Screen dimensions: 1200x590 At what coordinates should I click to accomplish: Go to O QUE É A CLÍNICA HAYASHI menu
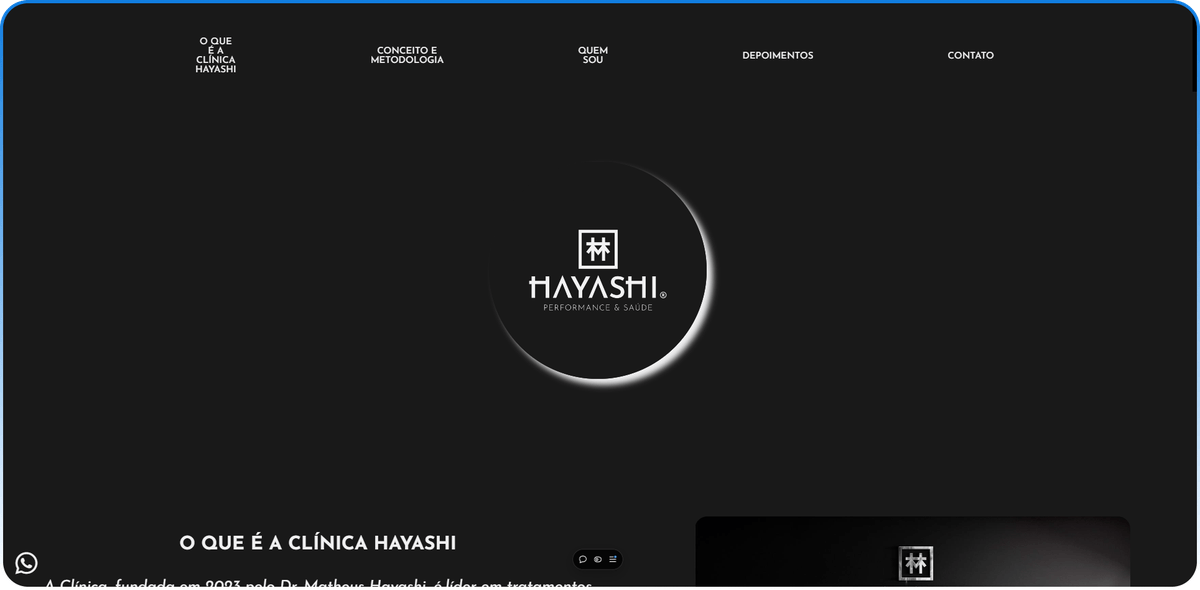[x=216, y=55]
